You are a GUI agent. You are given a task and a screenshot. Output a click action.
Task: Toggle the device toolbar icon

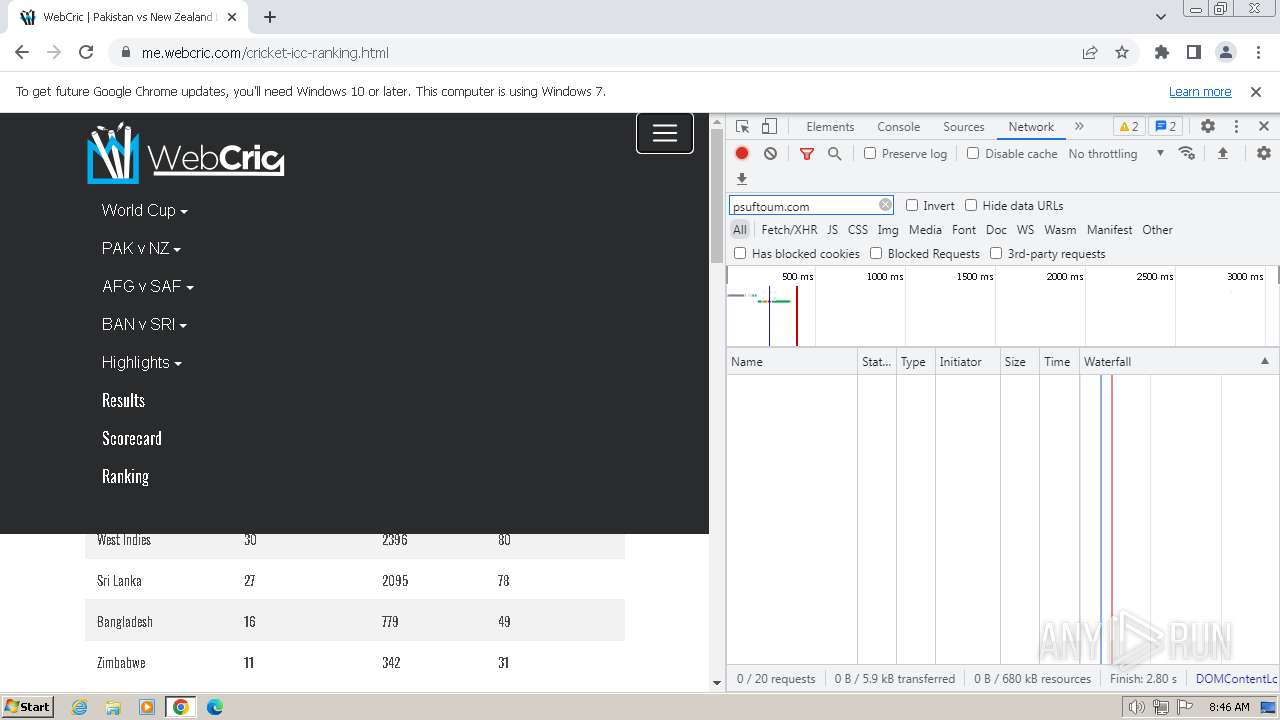pos(769,127)
